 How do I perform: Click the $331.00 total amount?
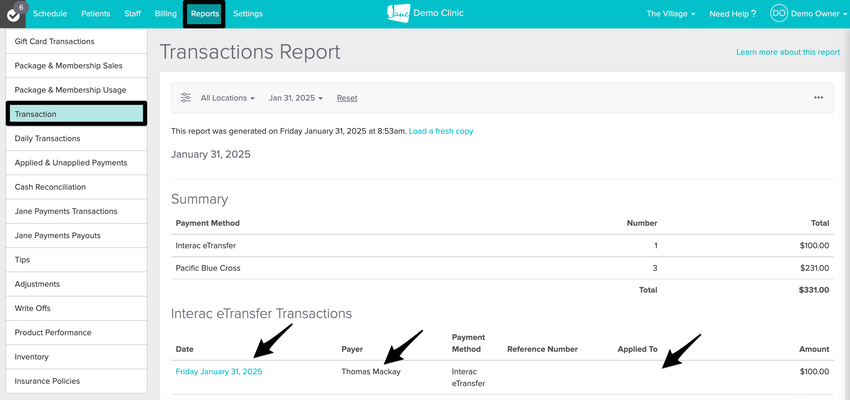[814, 290]
